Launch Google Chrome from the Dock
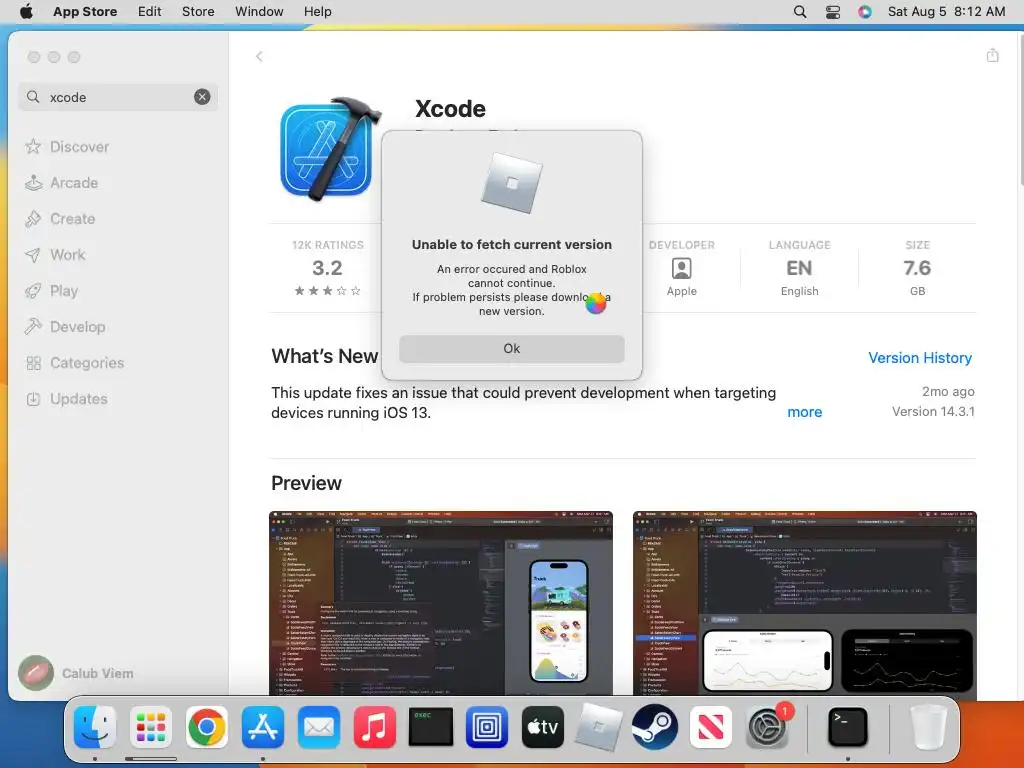The height and width of the screenshot is (768, 1024). coord(207,727)
